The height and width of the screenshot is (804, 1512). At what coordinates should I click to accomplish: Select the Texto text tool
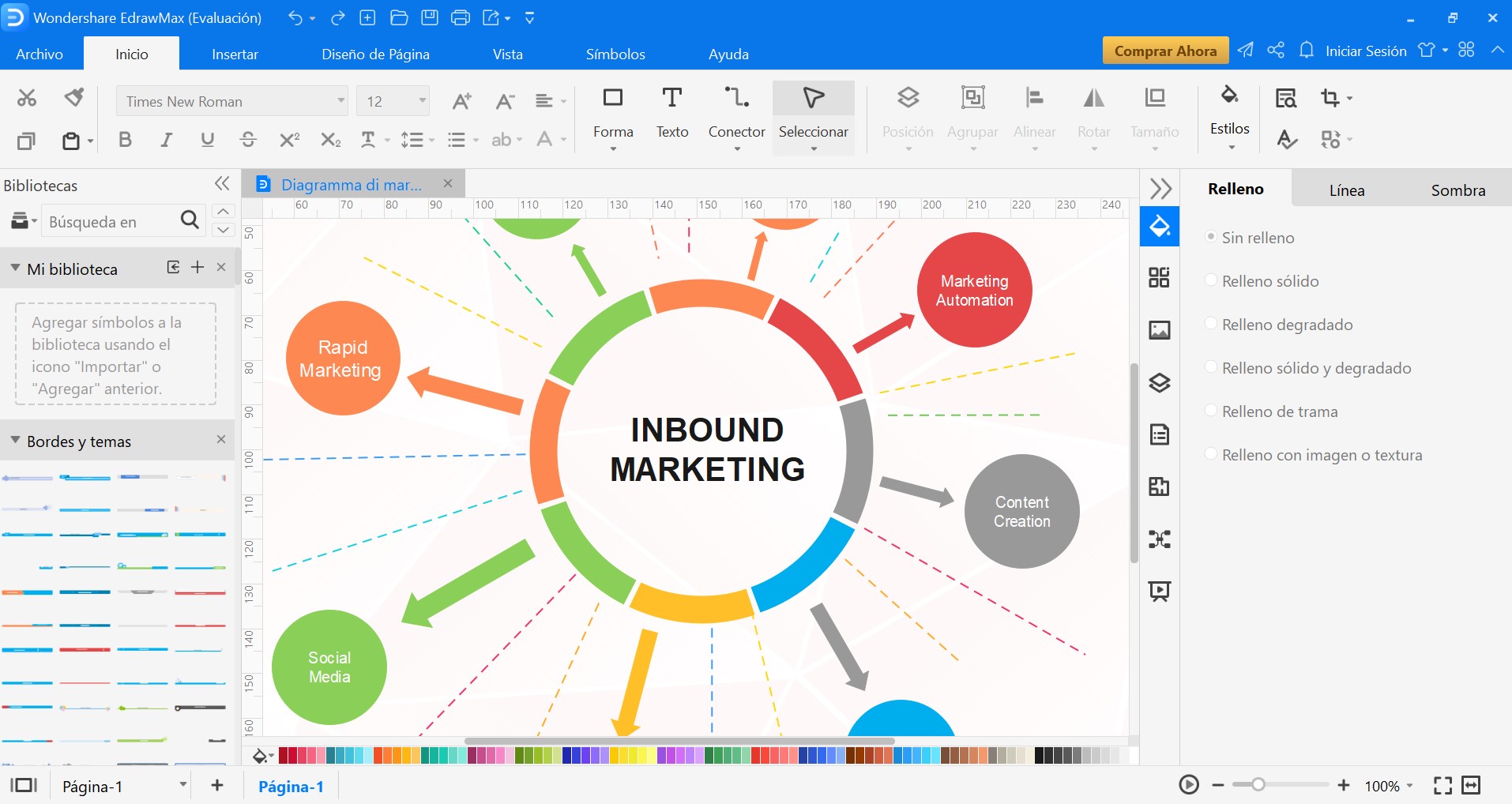672,114
